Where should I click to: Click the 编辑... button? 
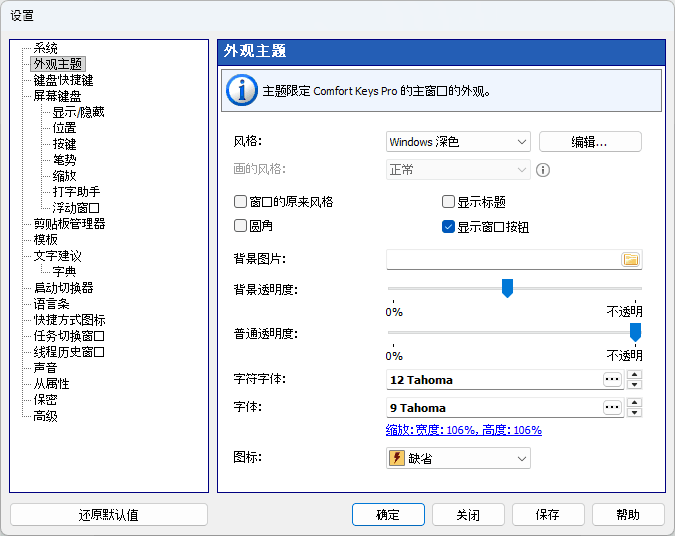[x=590, y=142]
